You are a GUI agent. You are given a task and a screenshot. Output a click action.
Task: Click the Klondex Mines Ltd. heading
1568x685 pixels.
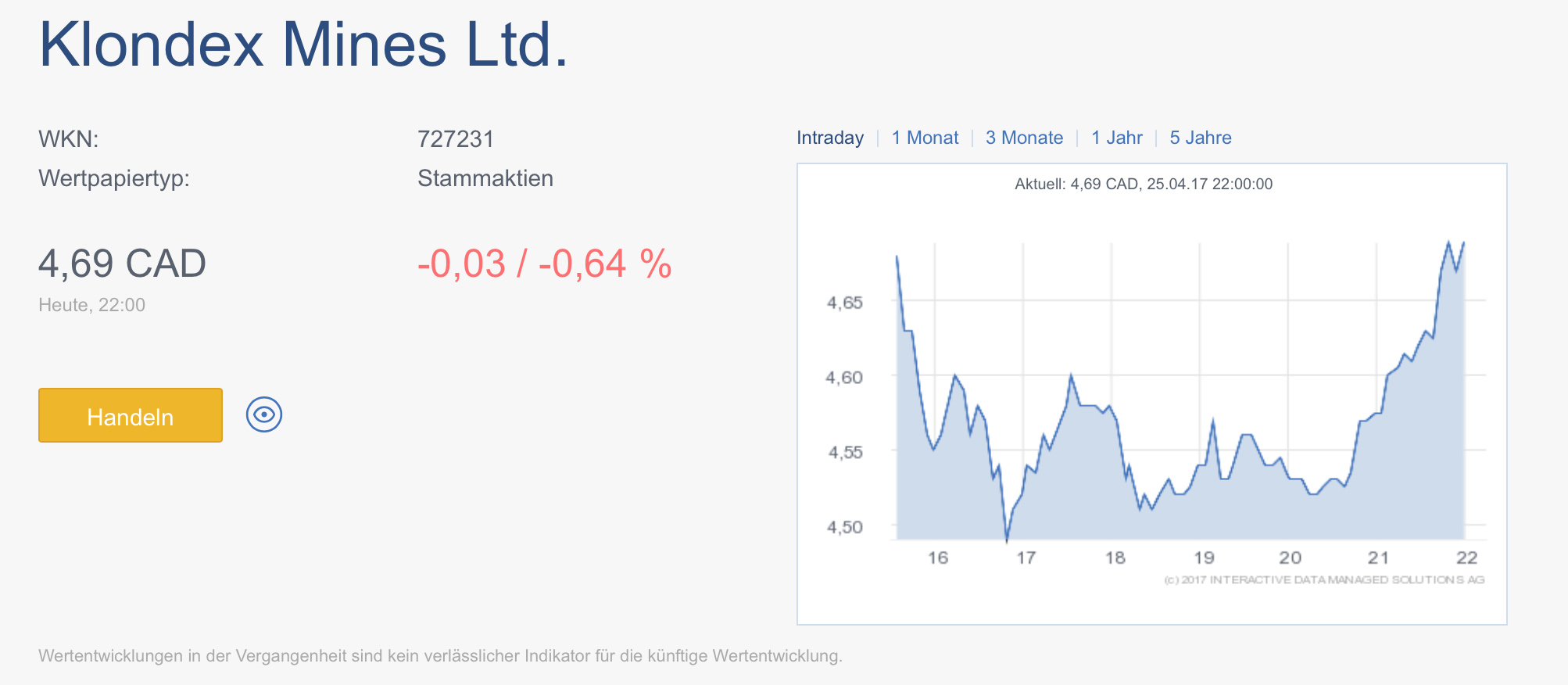[303, 45]
